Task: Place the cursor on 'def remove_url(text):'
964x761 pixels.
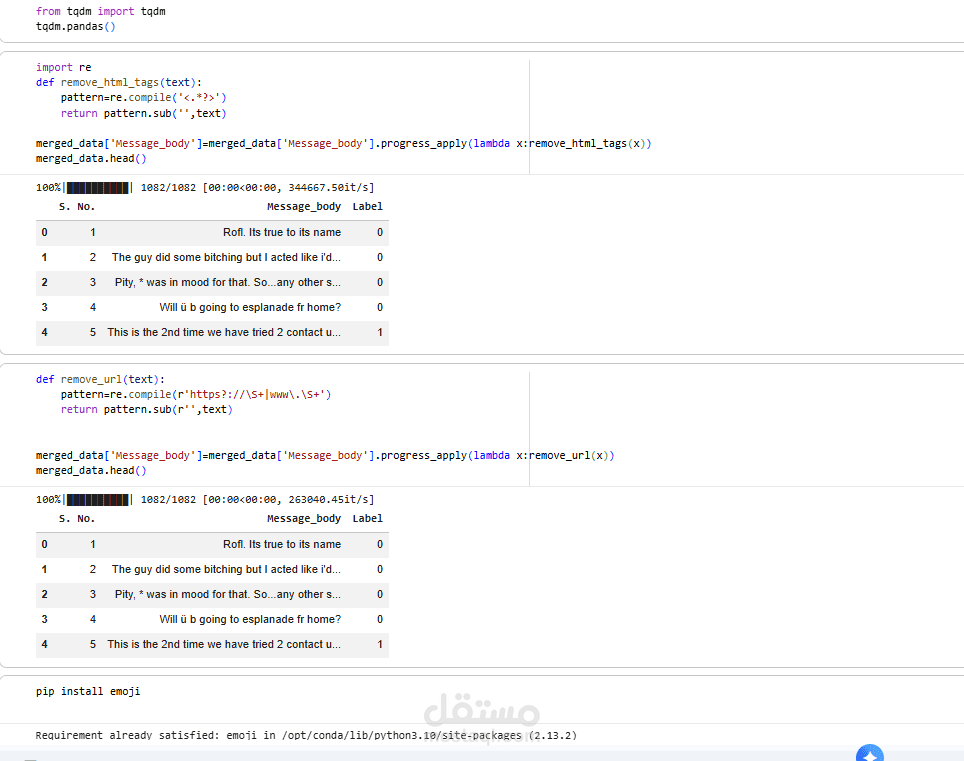Action: coord(100,379)
